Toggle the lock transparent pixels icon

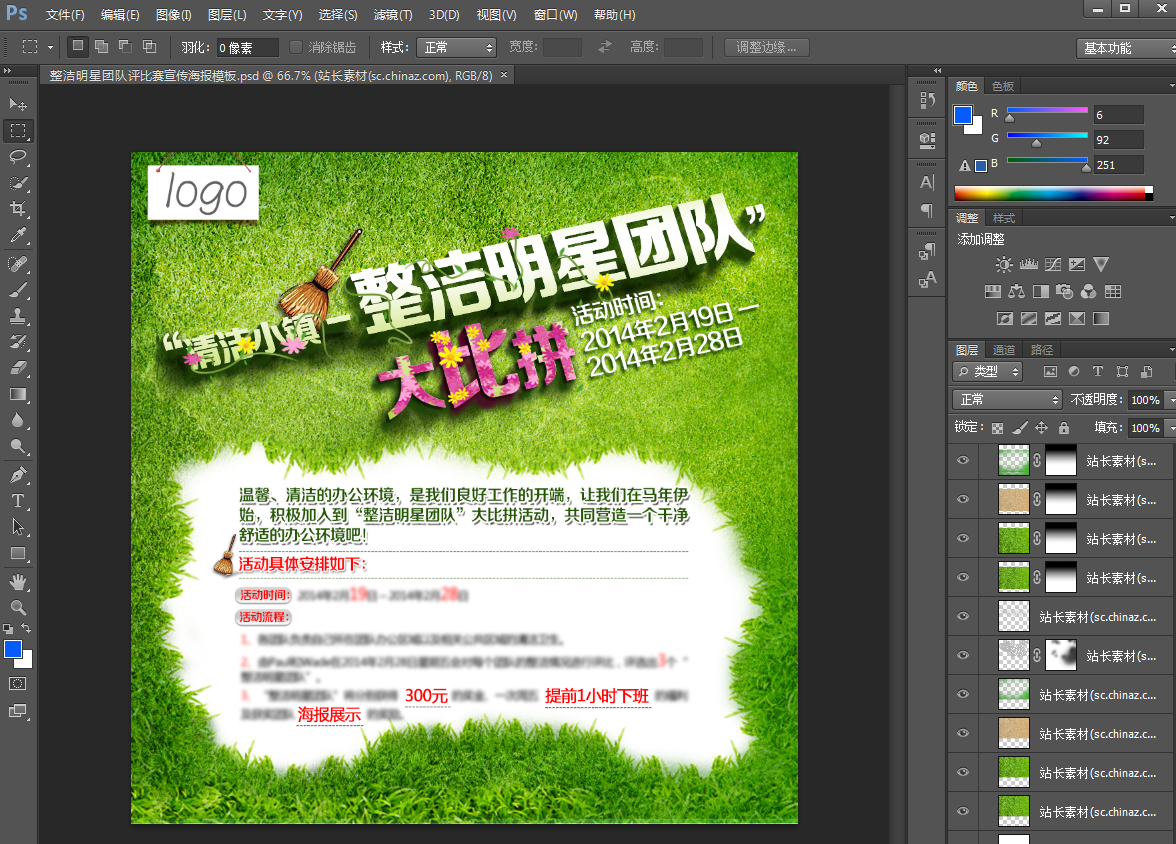997,428
